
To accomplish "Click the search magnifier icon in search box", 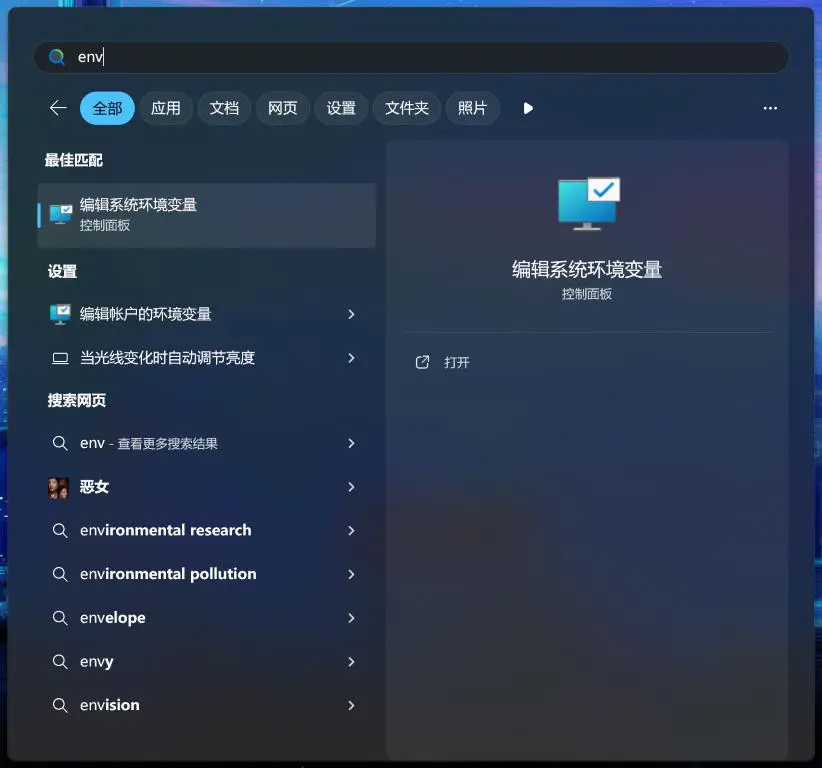I will pyautogui.click(x=57, y=57).
